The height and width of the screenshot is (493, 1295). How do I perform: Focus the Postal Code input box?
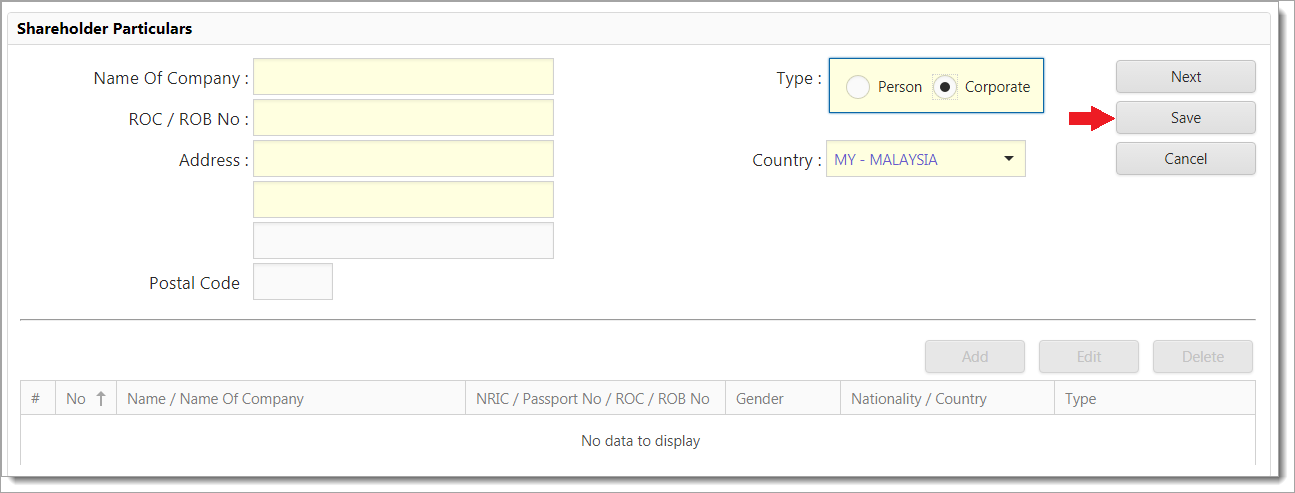(293, 282)
